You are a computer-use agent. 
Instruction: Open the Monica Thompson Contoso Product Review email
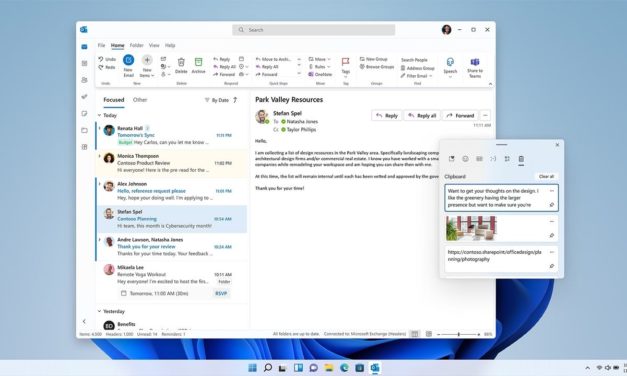pos(172,163)
